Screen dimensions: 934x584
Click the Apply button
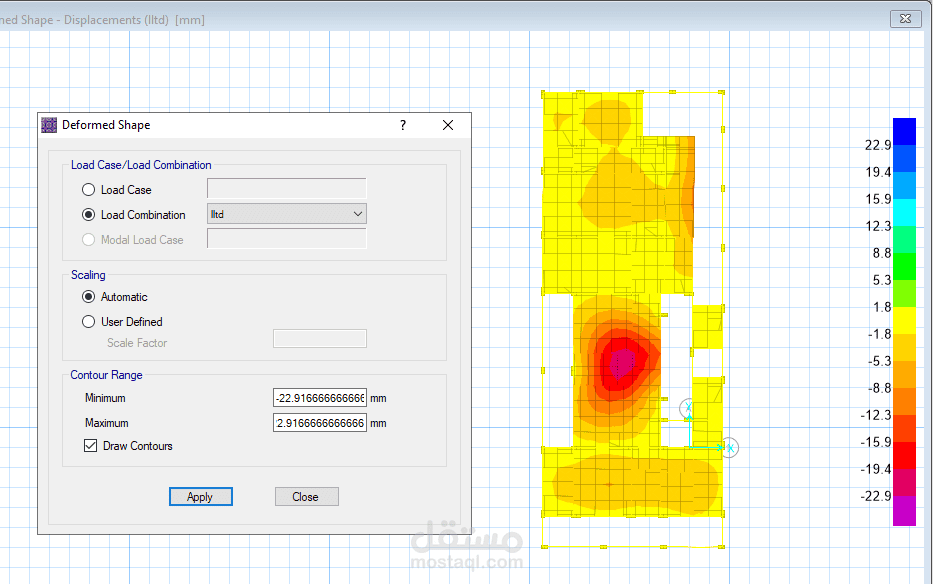click(x=201, y=496)
